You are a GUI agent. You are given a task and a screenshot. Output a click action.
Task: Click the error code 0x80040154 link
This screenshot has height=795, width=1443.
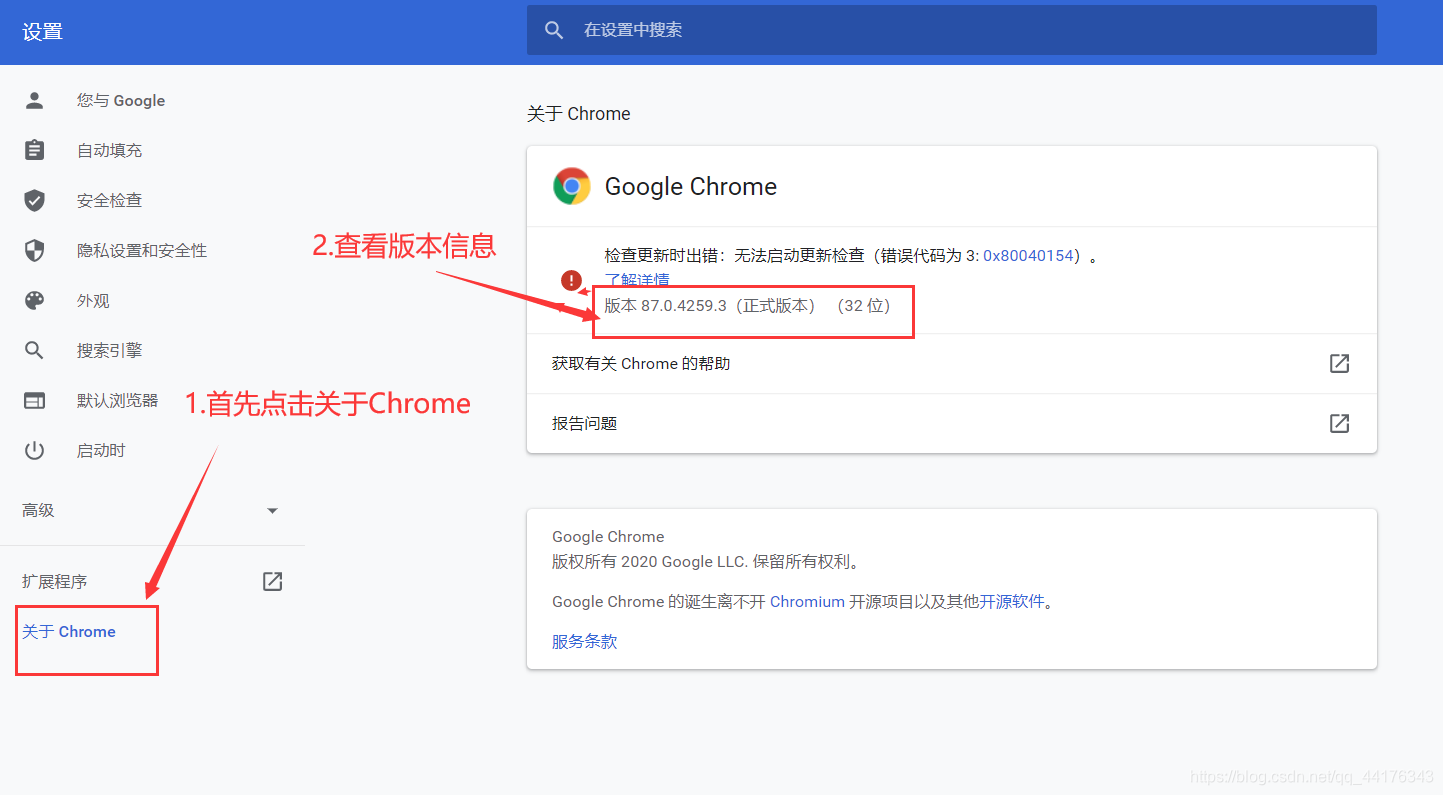(x=1028, y=256)
